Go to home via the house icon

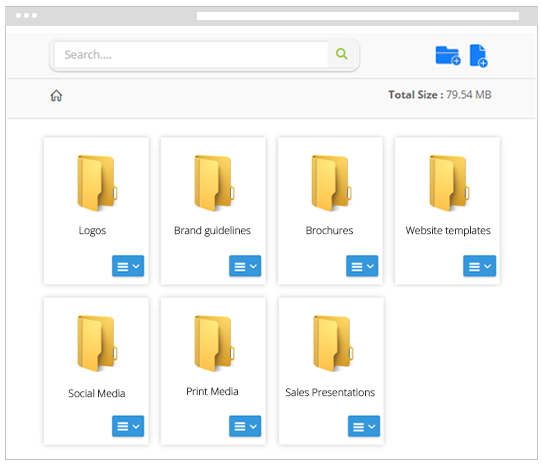point(56,95)
